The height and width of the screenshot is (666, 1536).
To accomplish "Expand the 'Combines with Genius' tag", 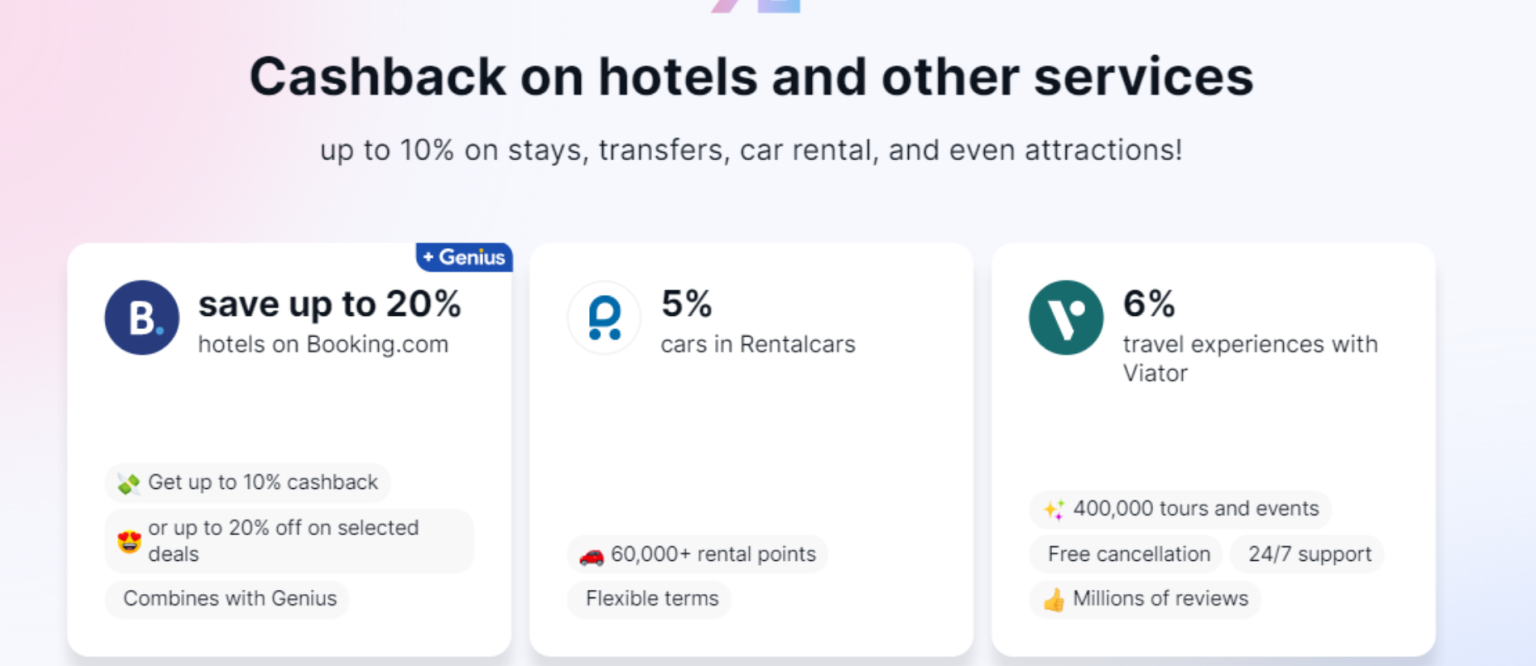I will tap(227, 599).
